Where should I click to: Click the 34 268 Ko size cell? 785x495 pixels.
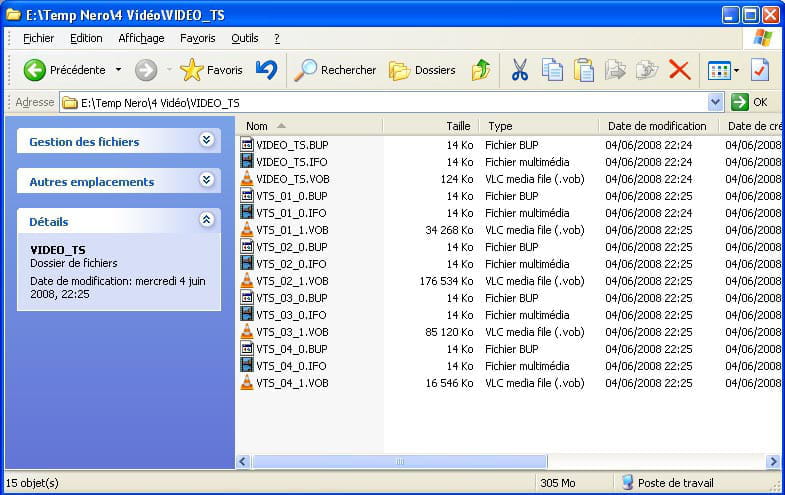coord(449,230)
